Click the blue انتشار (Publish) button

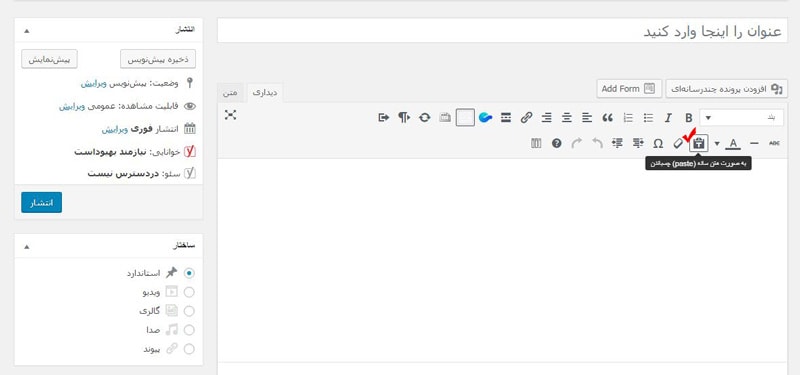[x=41, y=203]
